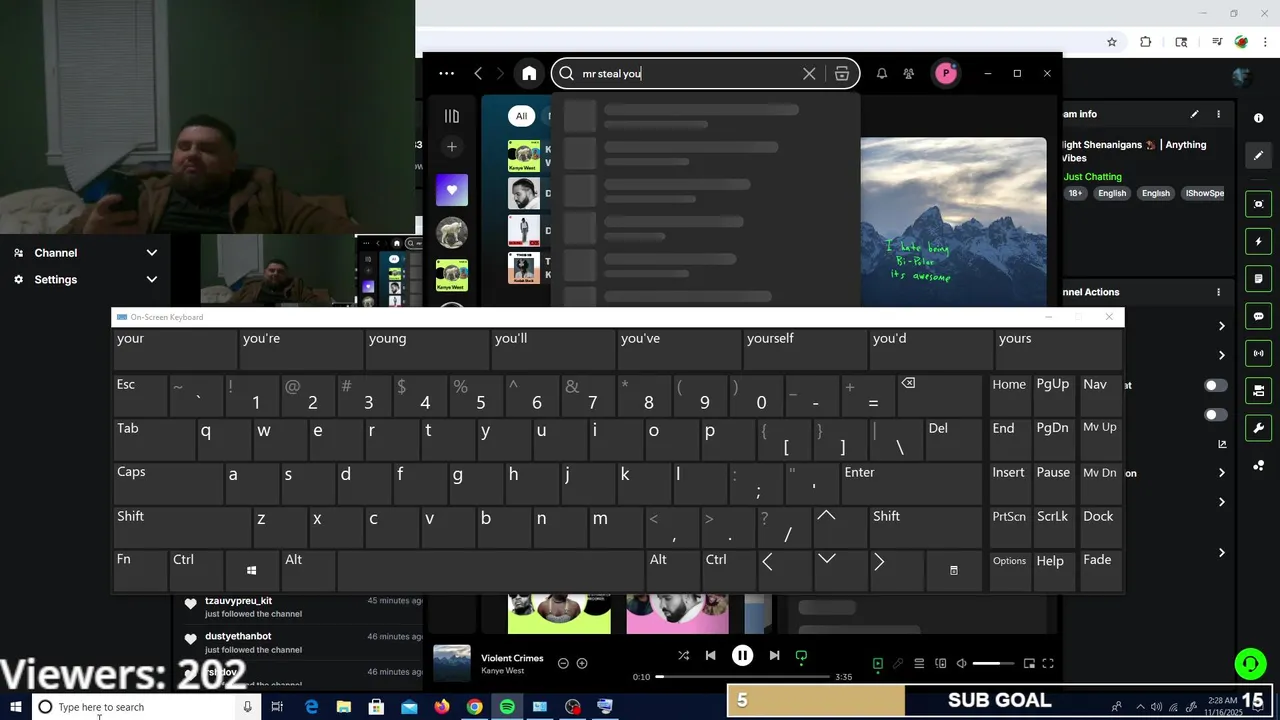This screenshot has width=1280, height=720.
Task: Click the Fade key on keyboard
Action: (x=1099, y=571)
